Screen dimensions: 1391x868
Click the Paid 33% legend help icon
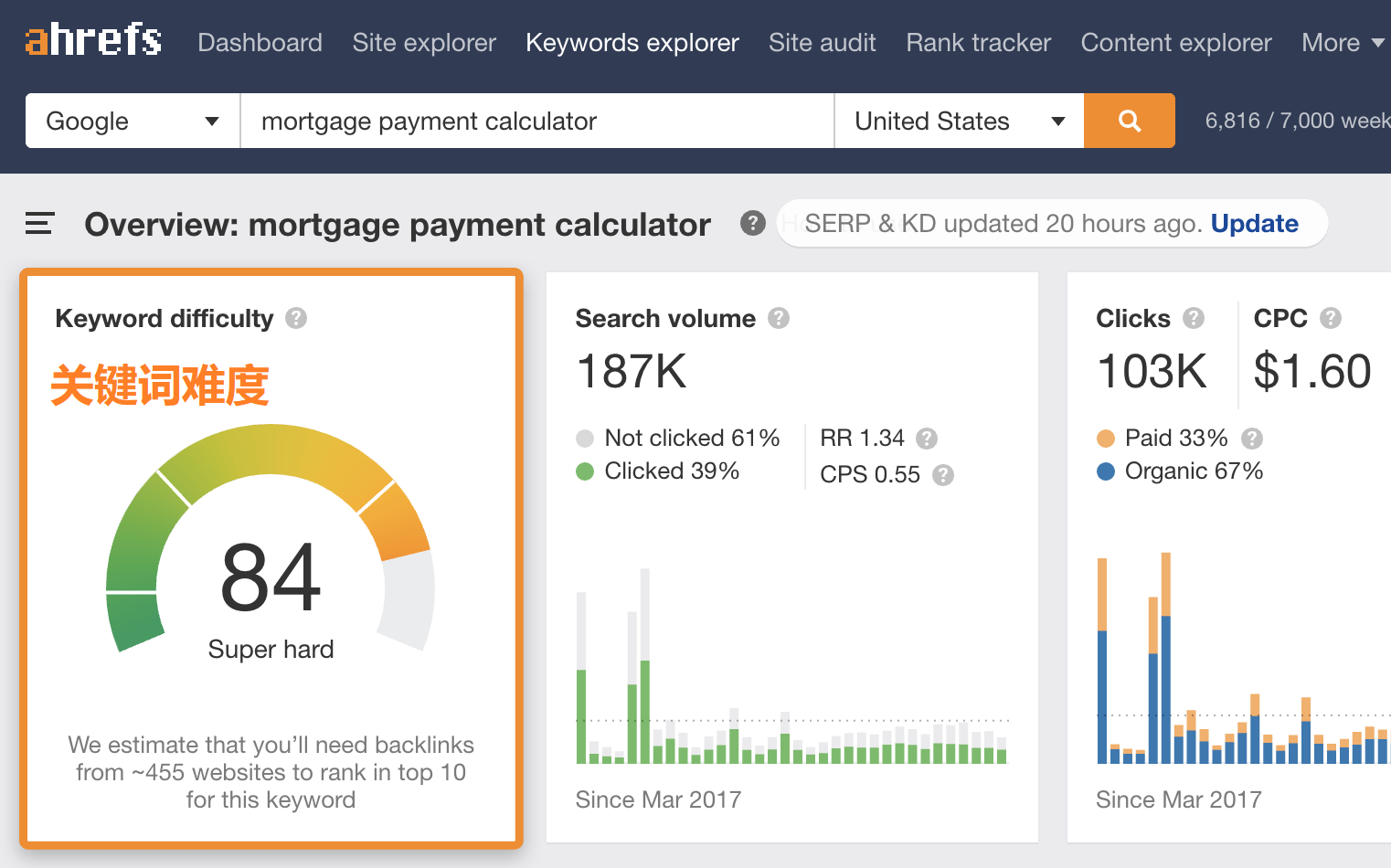1252,439
